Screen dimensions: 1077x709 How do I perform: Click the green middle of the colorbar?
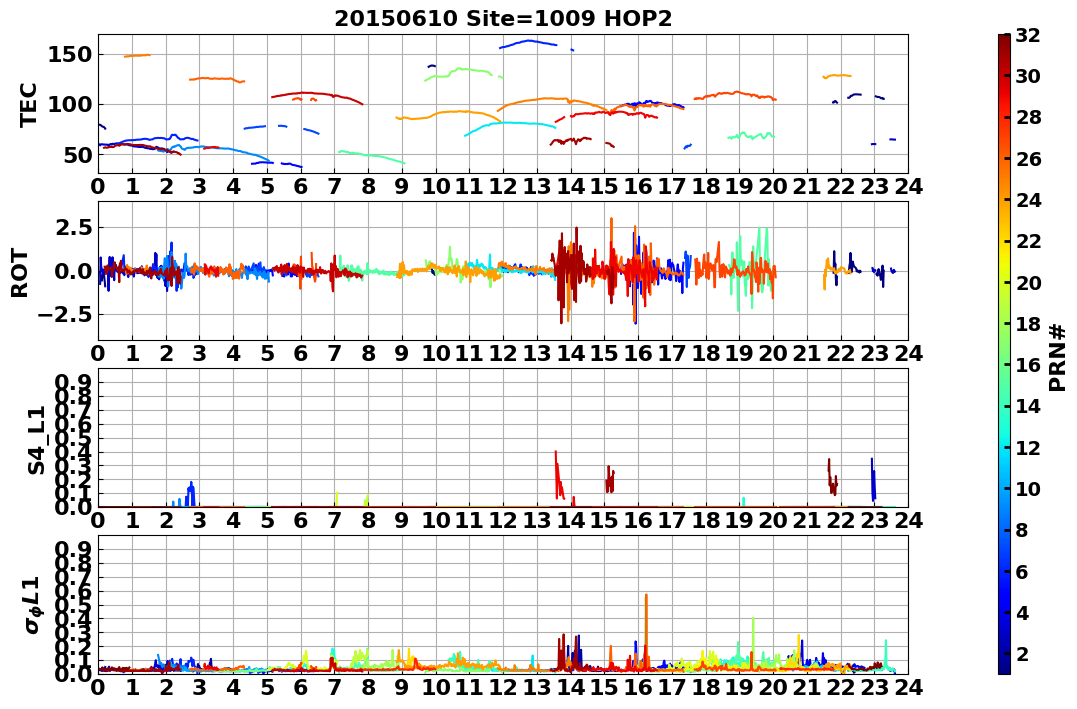(x=1004, y=354)
